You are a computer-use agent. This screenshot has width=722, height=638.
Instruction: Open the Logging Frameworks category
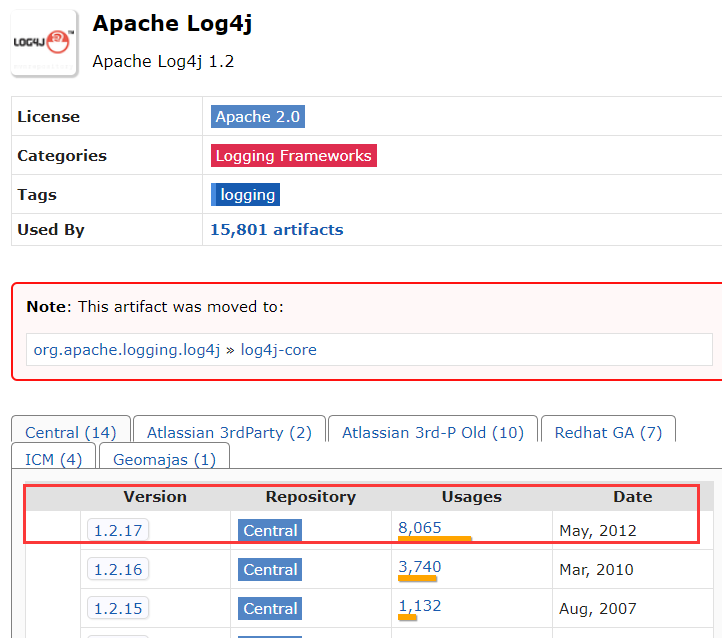tap(294, 156)
